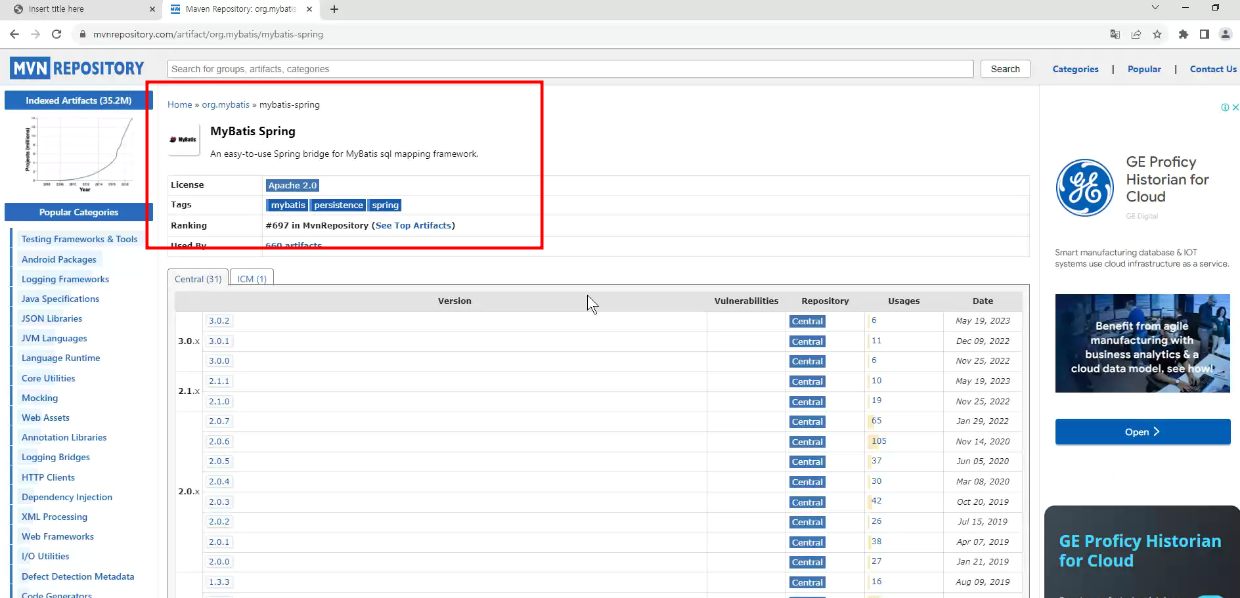Open the JVM Languages category

pos(54,338)
